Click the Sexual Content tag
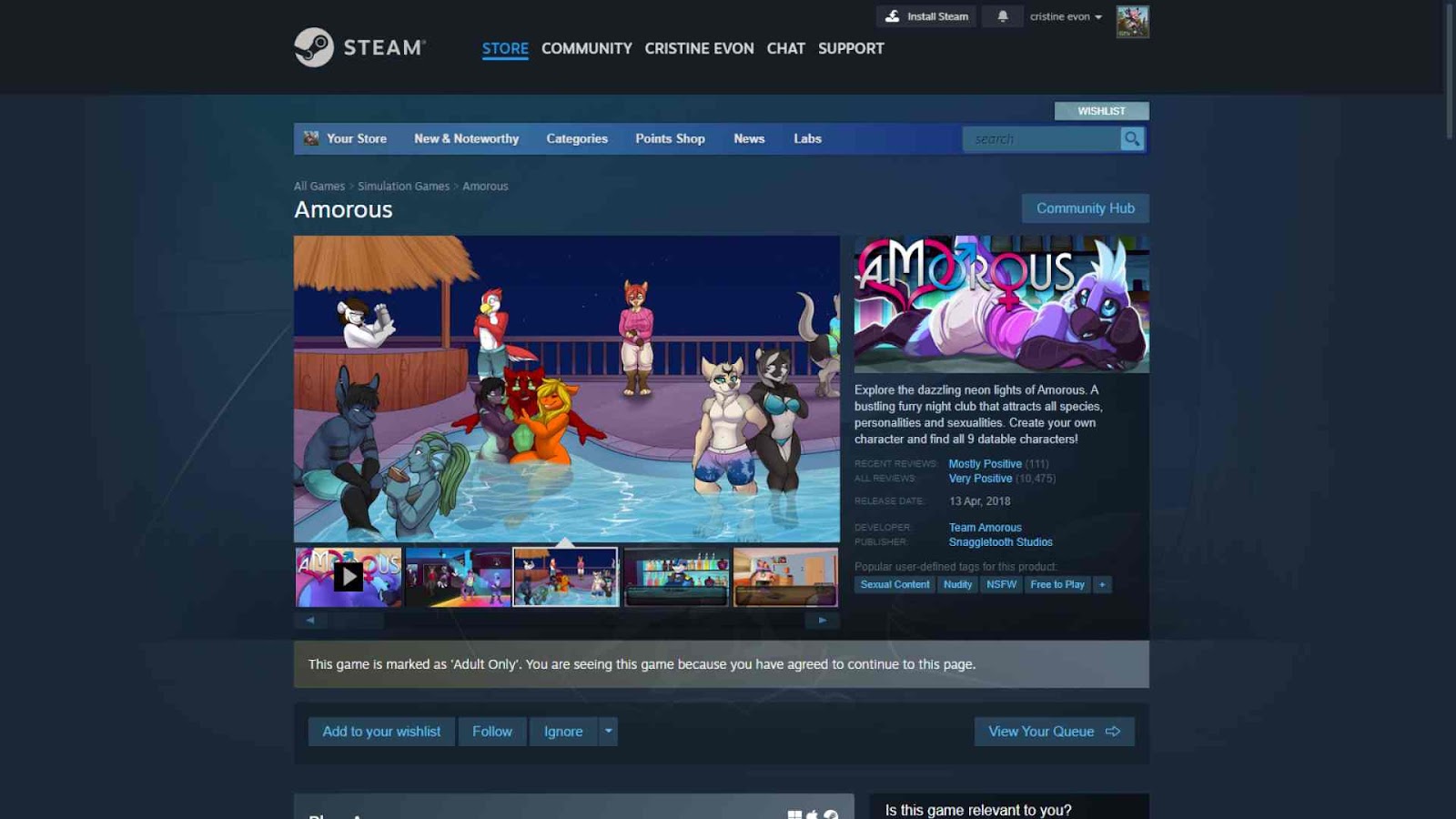The height and width of the screenshot is (819, 1456). 895,584
